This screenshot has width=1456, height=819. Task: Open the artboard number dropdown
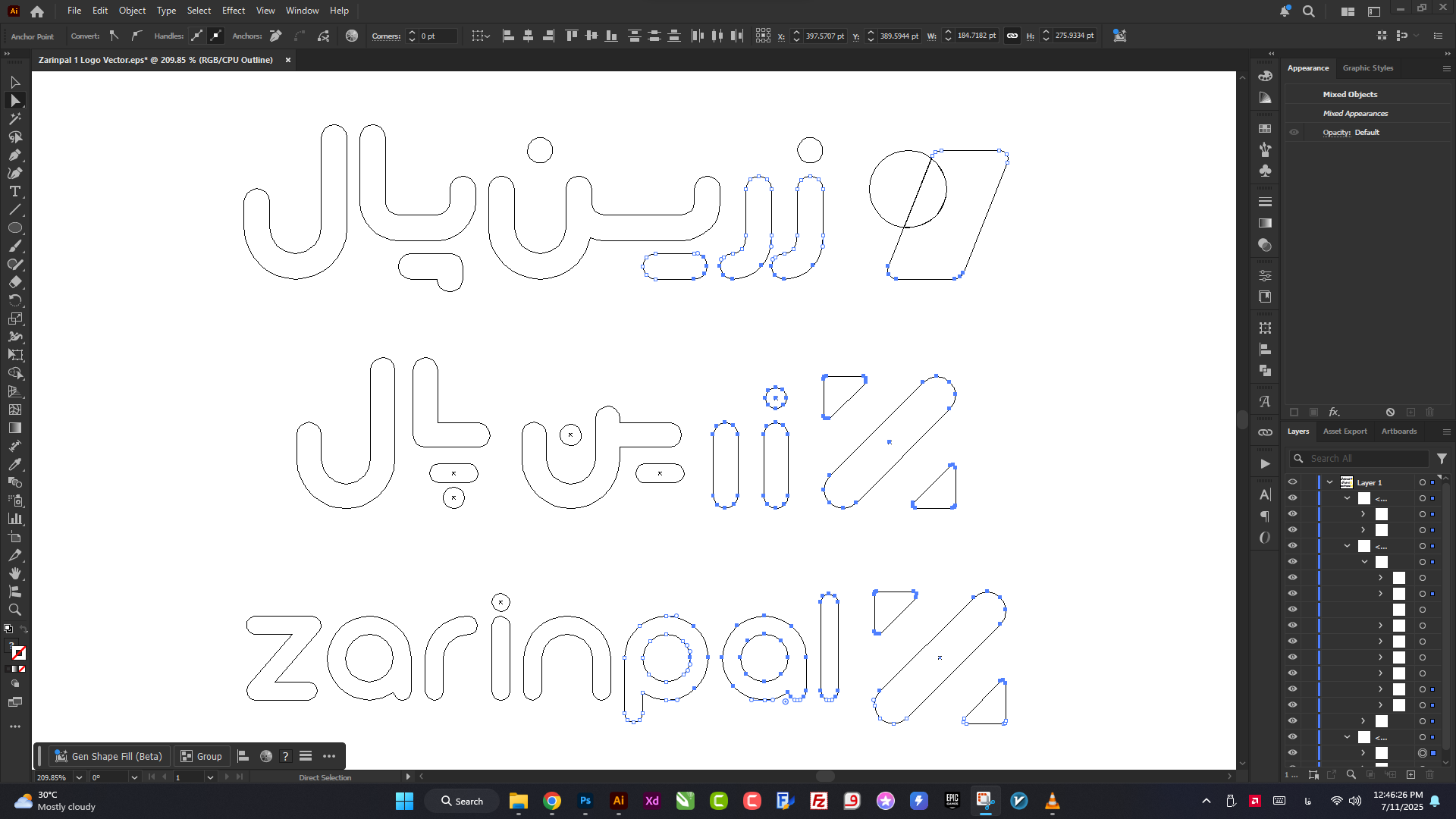click(210, 777)
